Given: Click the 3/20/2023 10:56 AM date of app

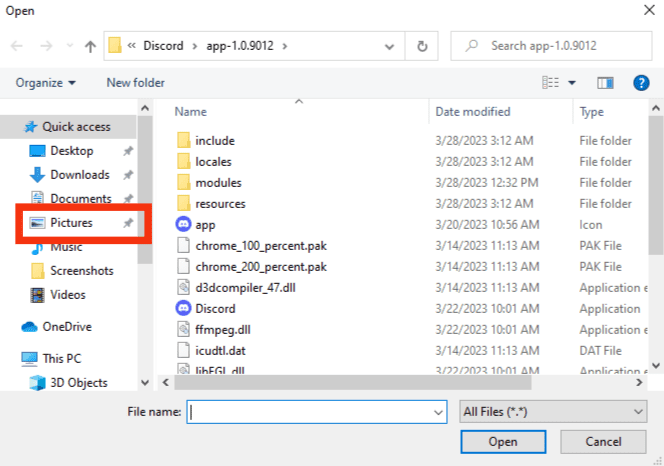Looking at the screenshot, I should tap(487, 225).
